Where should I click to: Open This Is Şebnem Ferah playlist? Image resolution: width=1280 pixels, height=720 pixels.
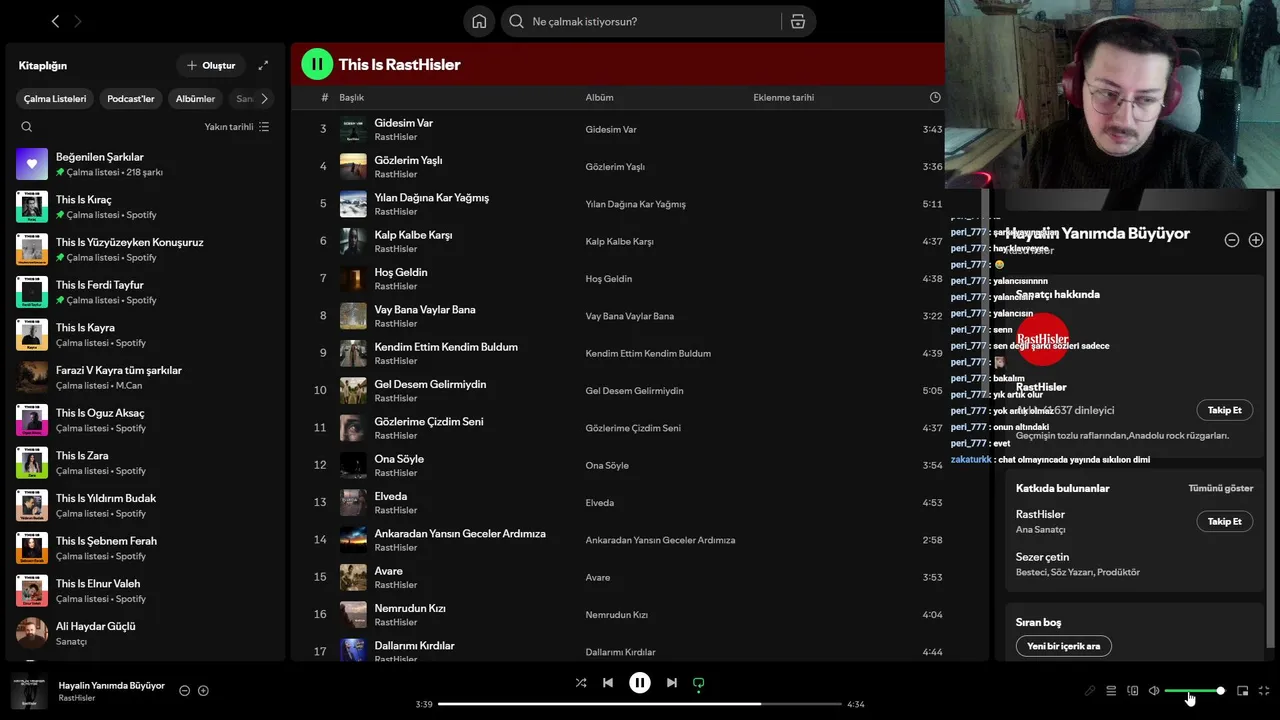145,548
